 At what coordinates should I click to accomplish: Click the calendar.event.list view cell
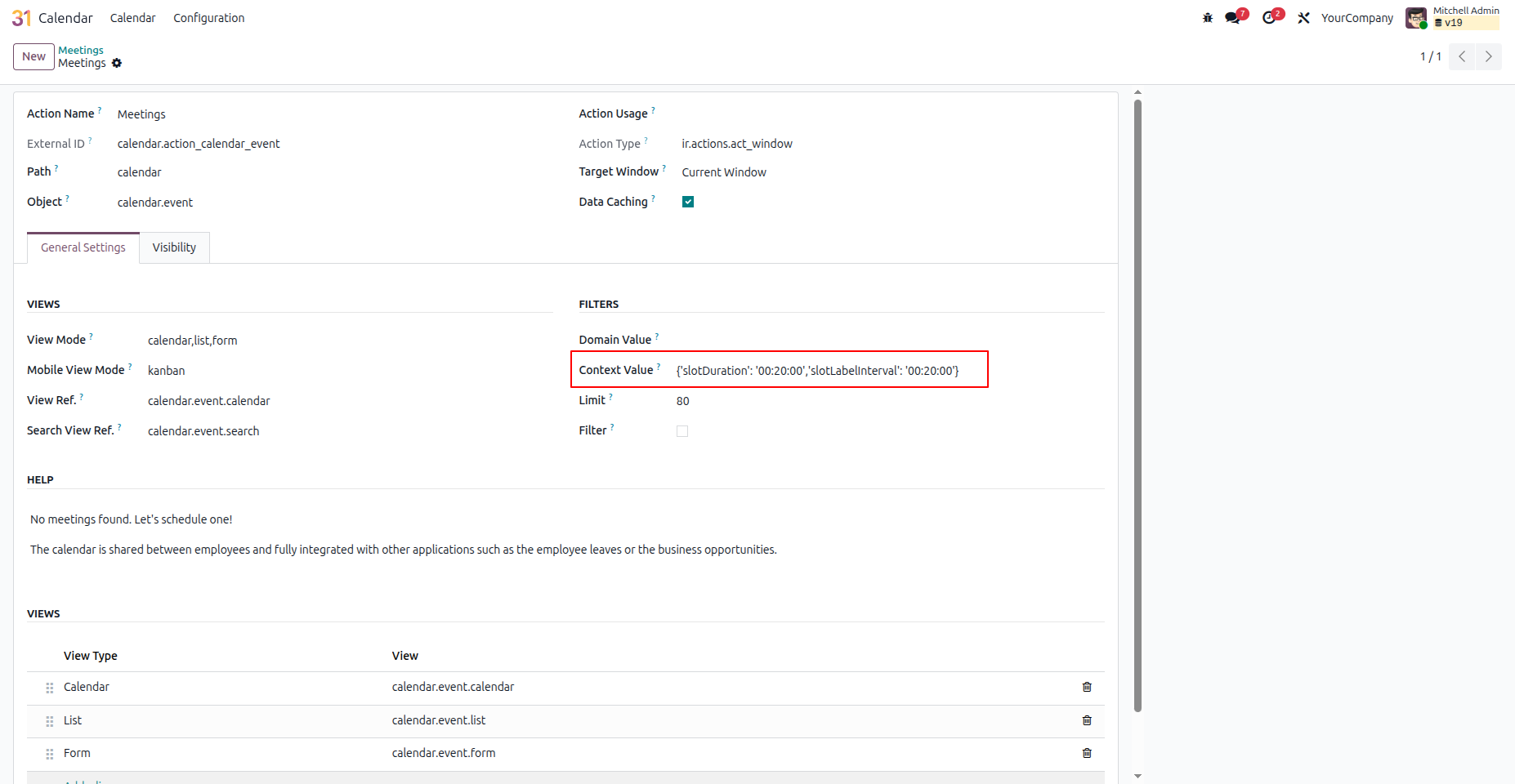click(x=439, y=720)
